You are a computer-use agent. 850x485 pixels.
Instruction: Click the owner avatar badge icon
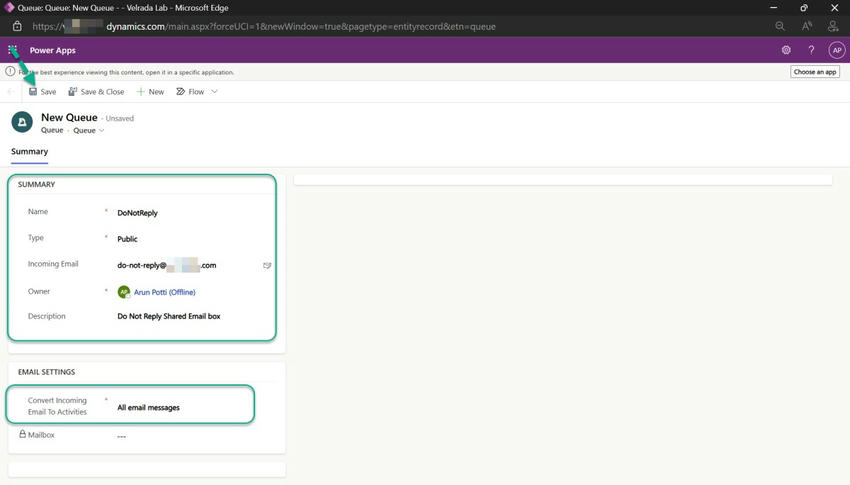coord(124,292)
